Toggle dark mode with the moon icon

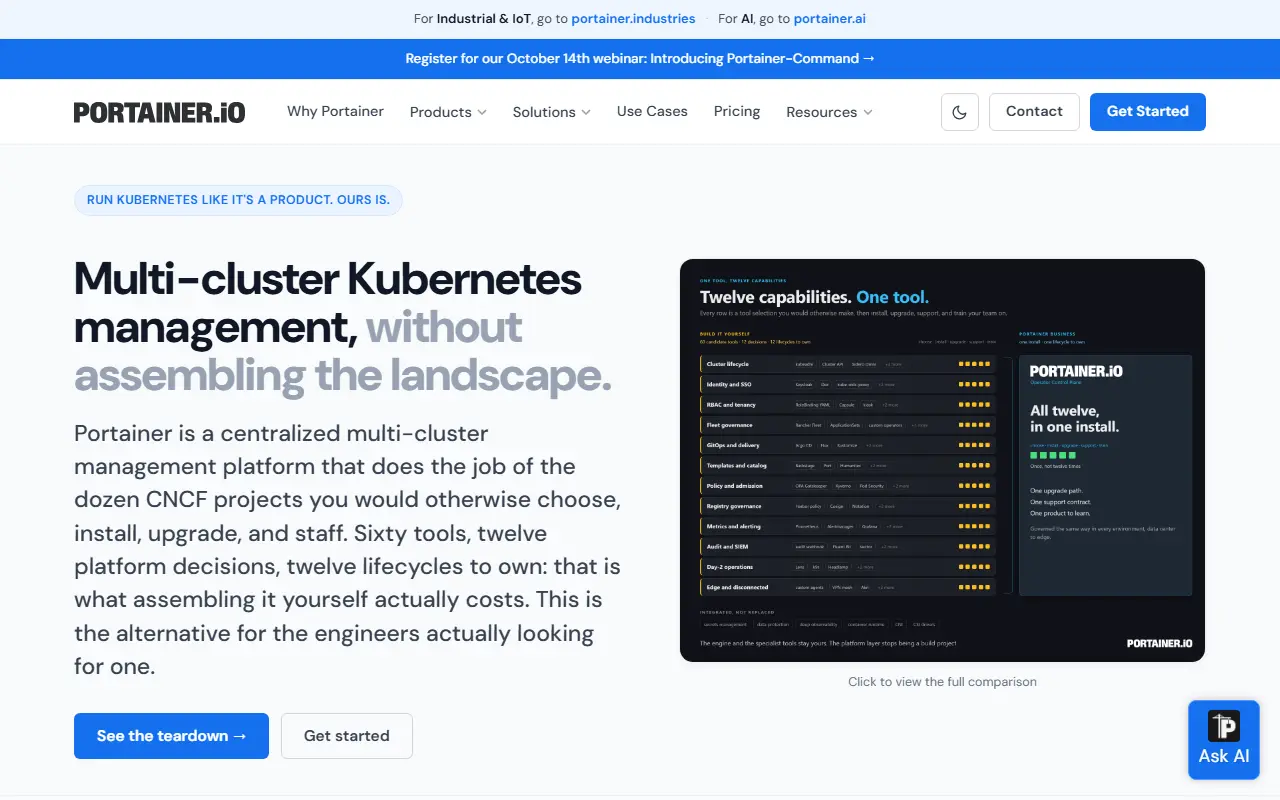click(x=960, y=112)
